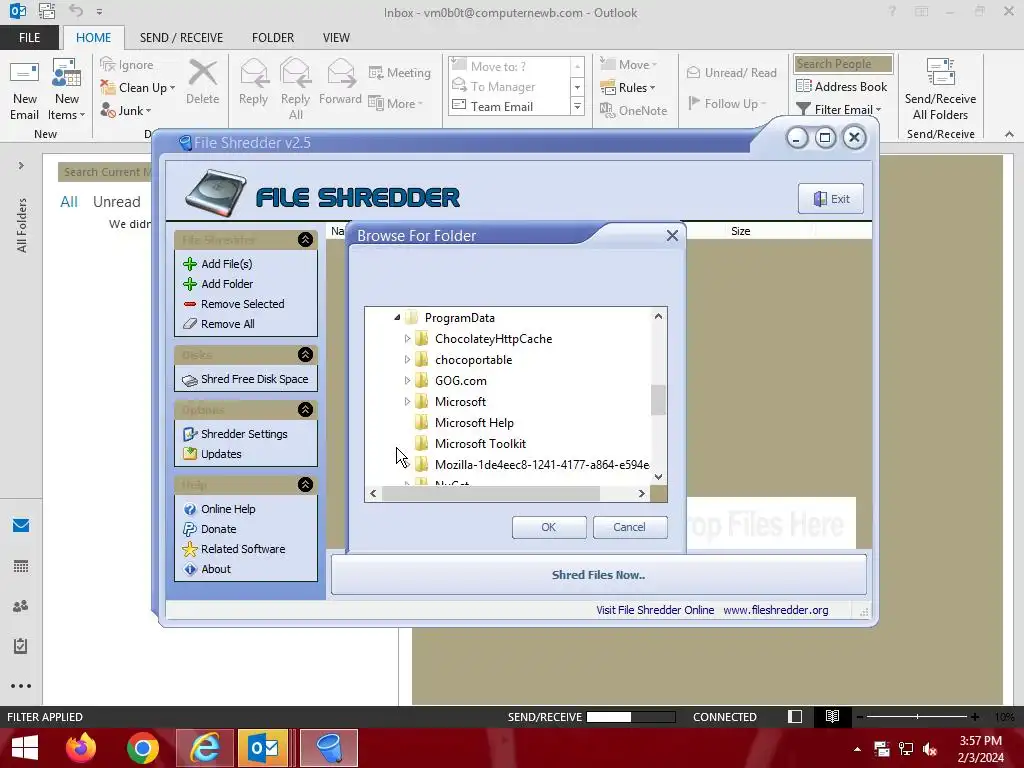
Task: Collapse the Help sidebar section
Action: [x=305, y=485]
